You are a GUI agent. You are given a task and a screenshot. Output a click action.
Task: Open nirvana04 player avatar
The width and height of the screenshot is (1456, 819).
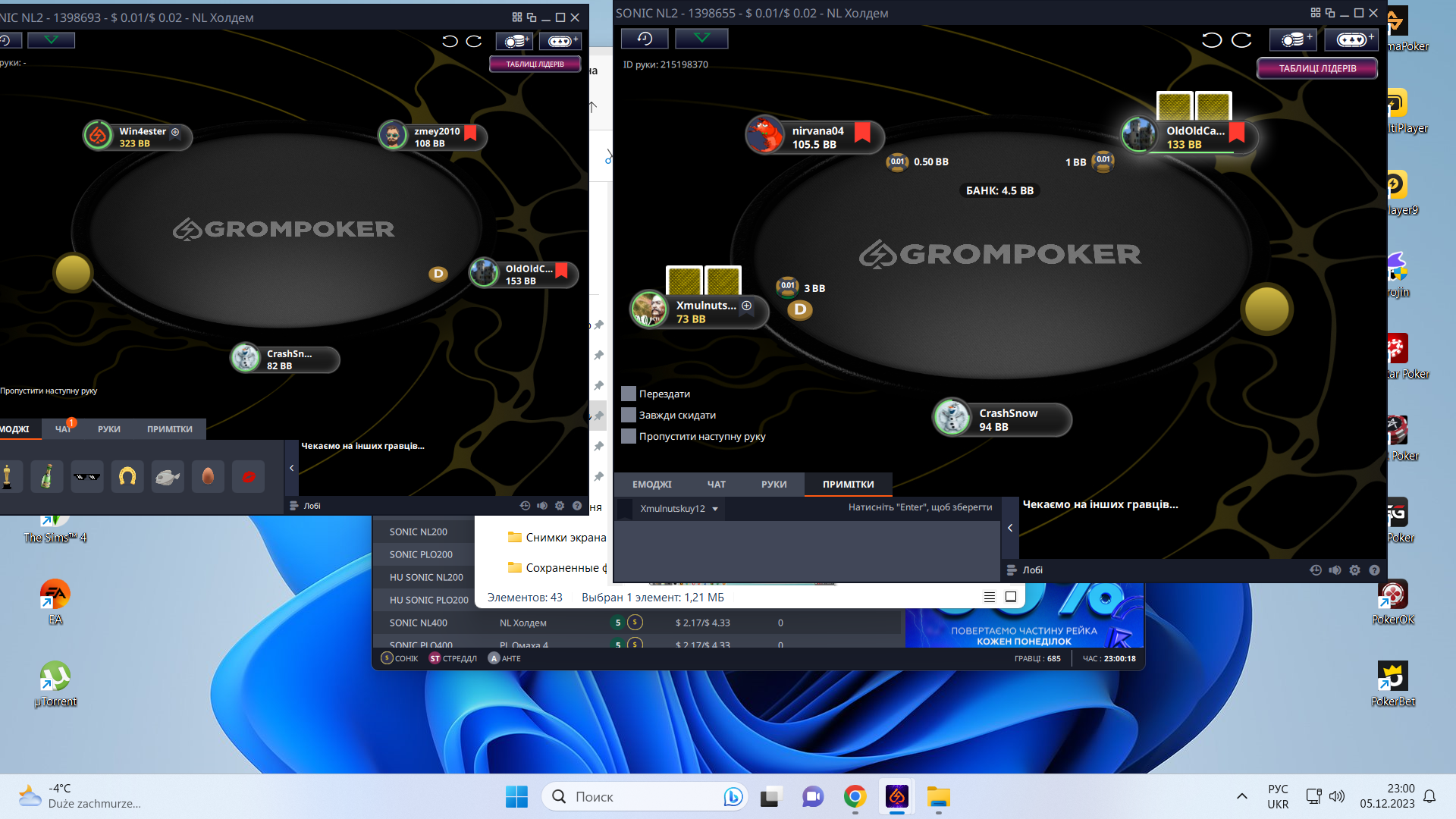click(765, 135)
